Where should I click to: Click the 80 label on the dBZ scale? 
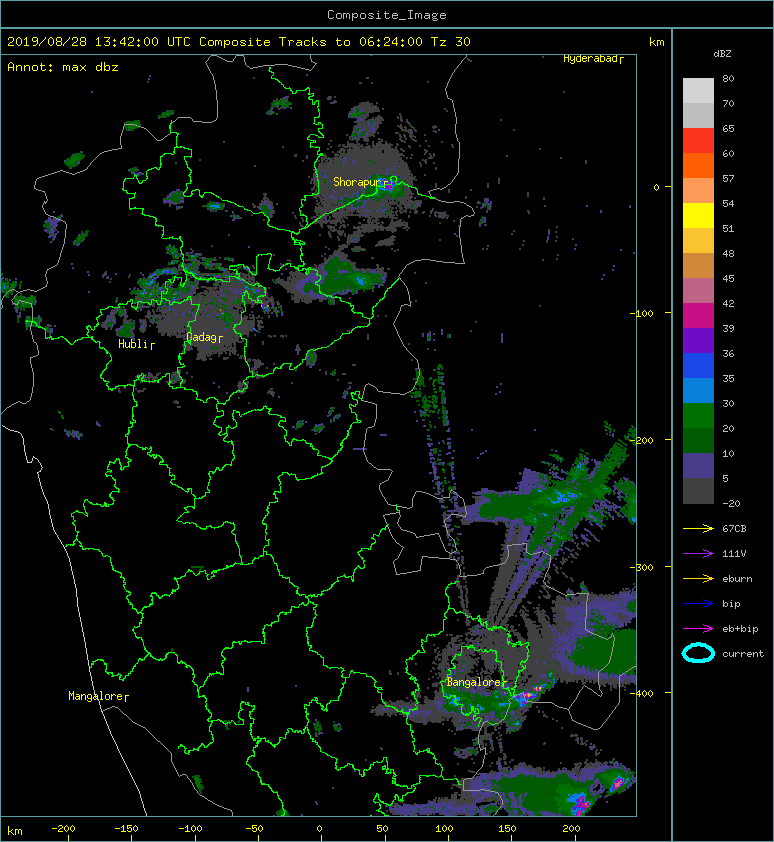click(728, 78)
